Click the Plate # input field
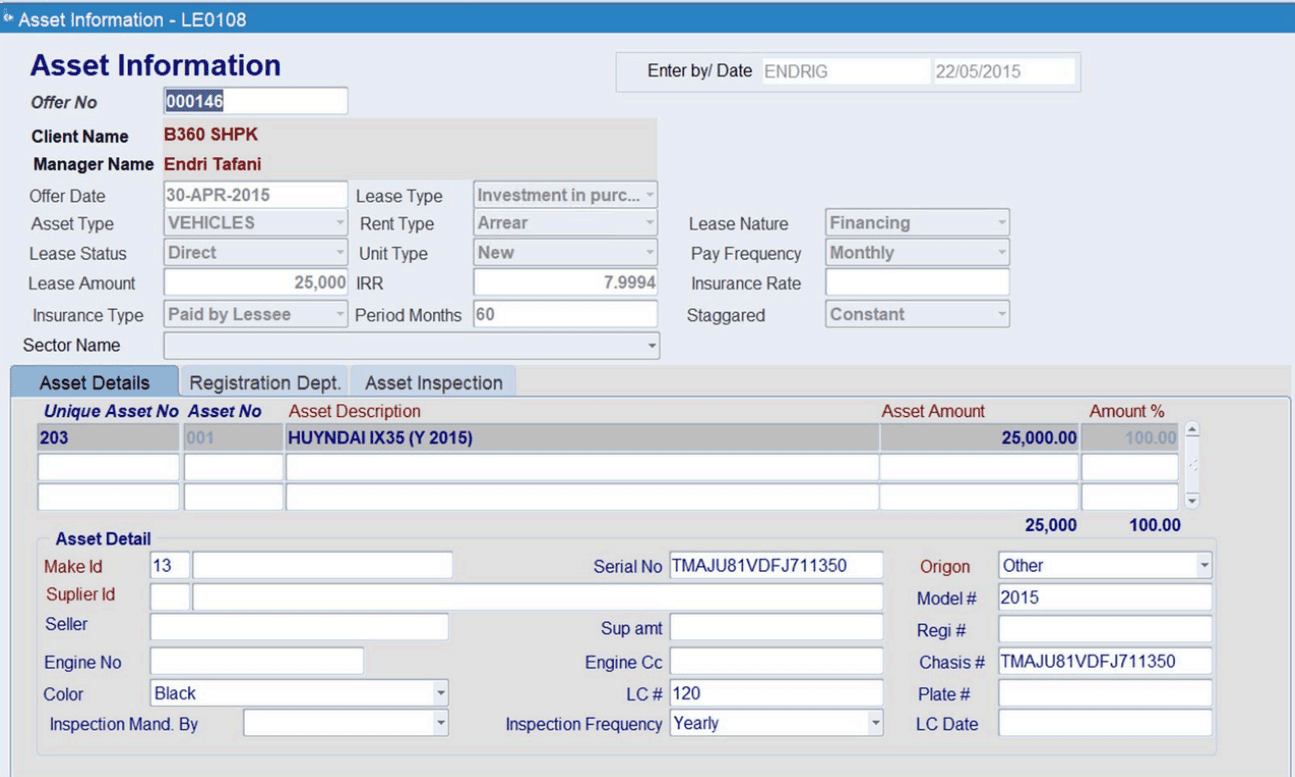The height and width of the screenshot is (777, 1295). tap(1104, 693)
